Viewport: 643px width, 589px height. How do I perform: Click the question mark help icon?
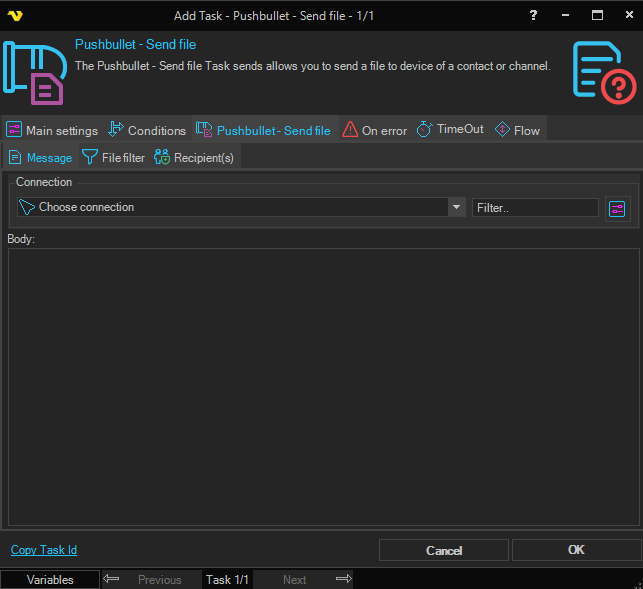(x=533, y=16)
